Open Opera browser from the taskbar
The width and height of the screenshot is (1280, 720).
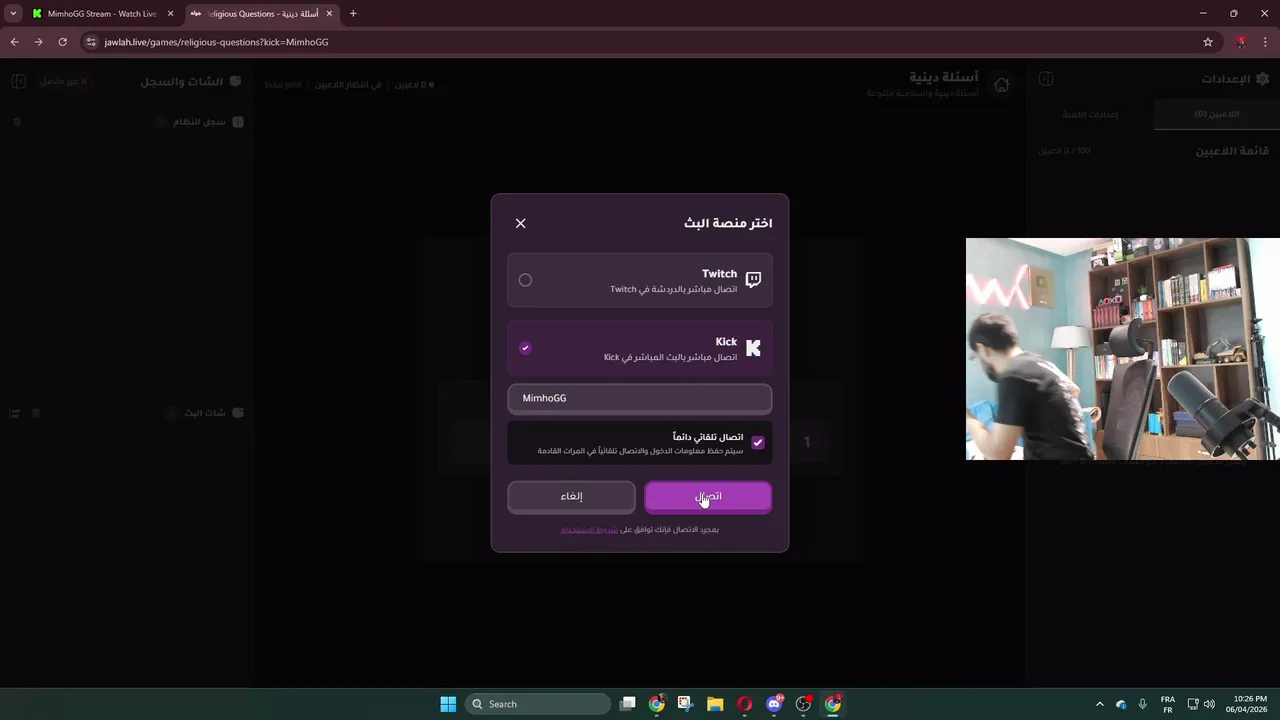[x=744, y=704]
